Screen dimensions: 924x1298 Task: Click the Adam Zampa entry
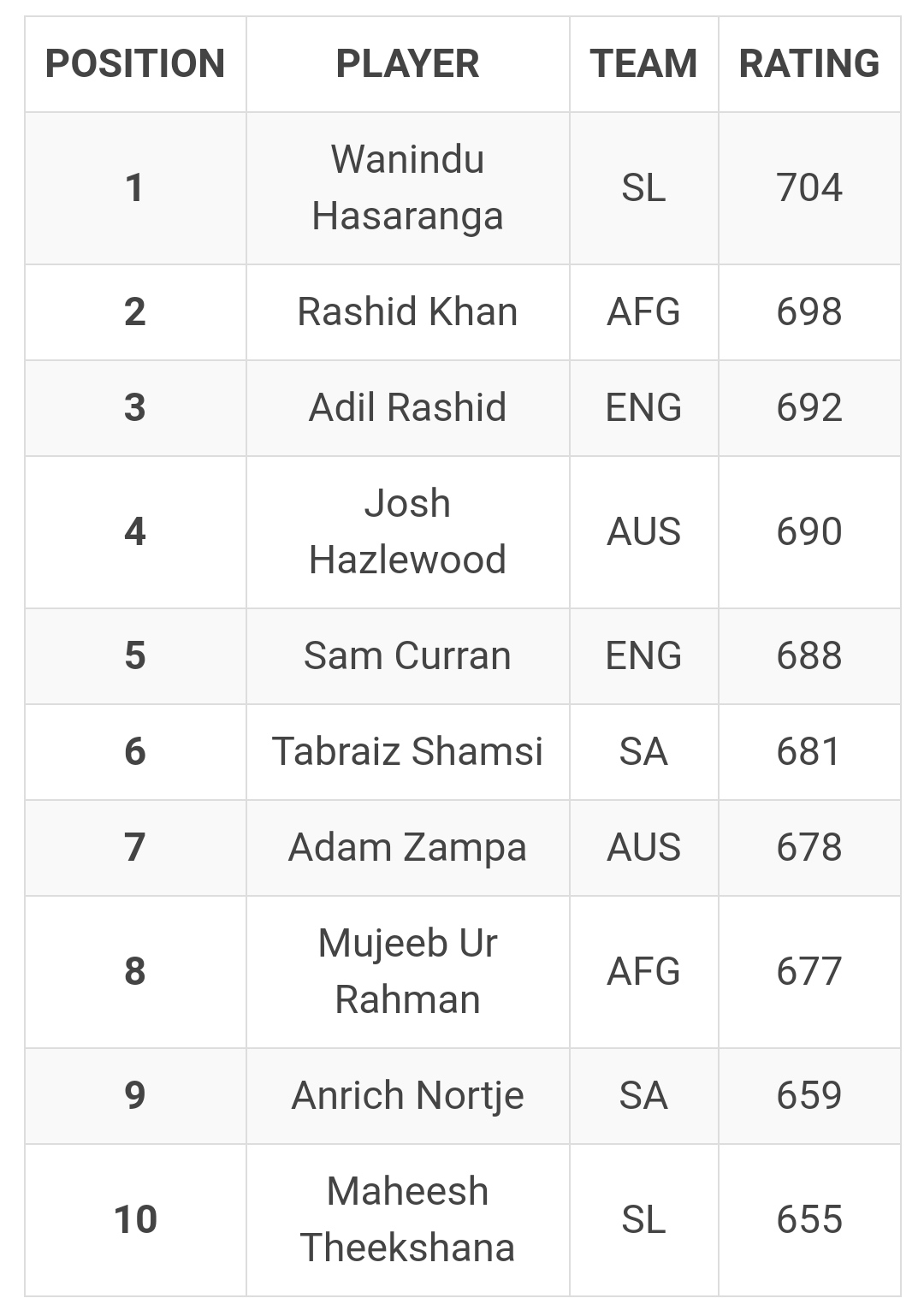(x=407, y=847)
